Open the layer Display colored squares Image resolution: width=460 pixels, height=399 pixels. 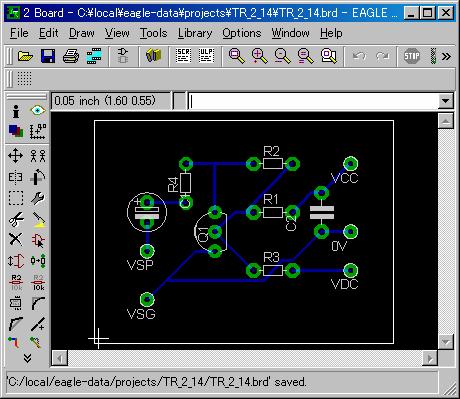coord(16,131)
